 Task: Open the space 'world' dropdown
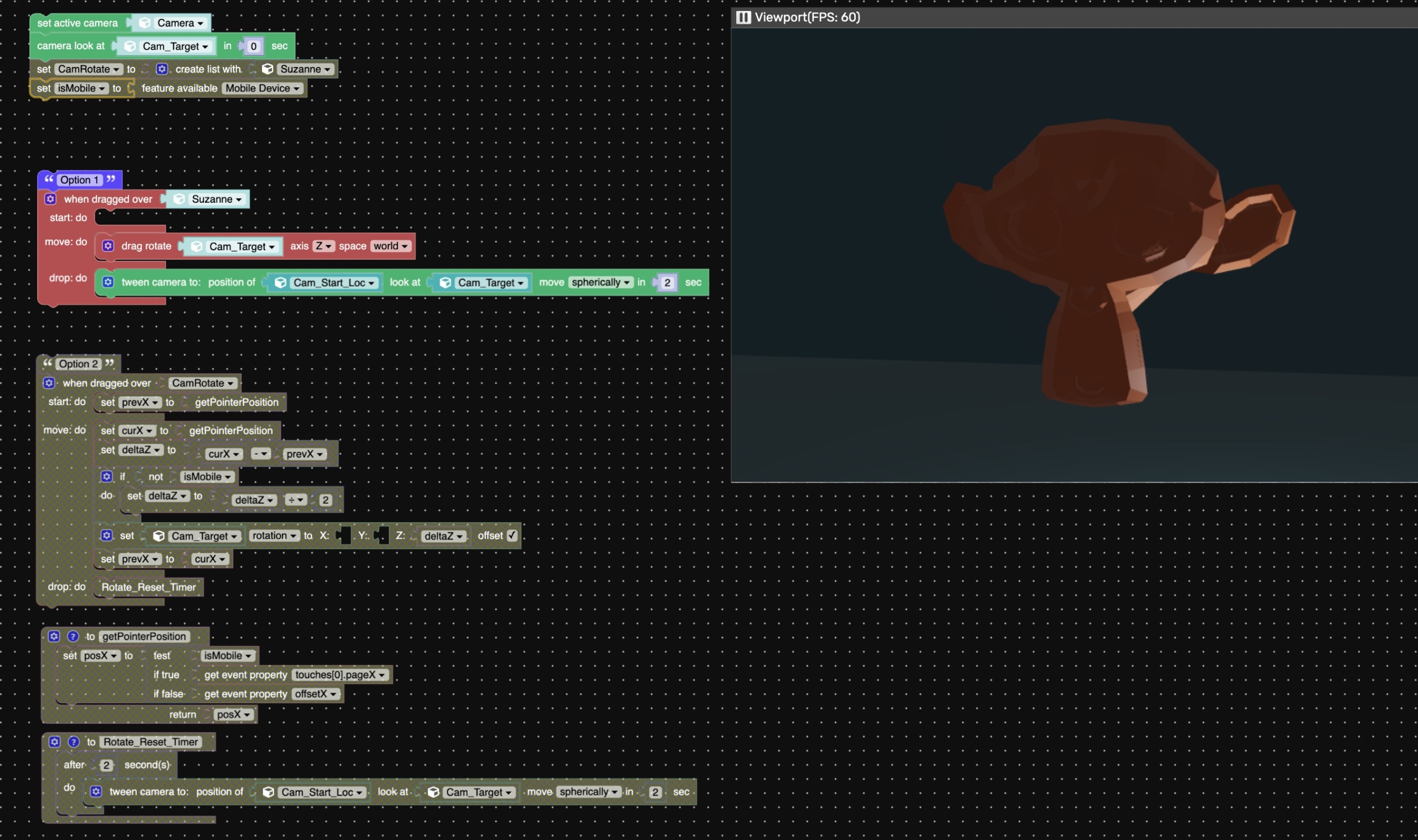[391, 246]
